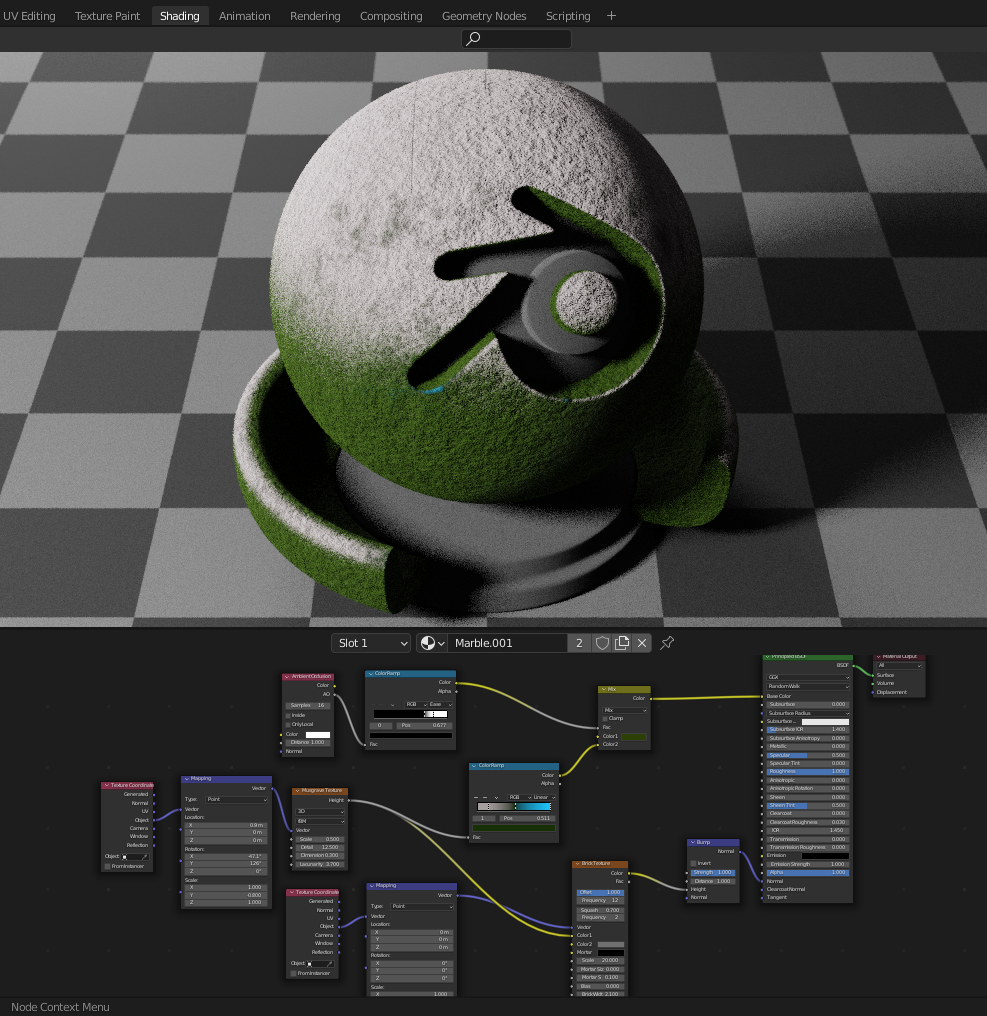Image resolution: width=987 pixels, height=1016 pixels.
Task: Adjust the Offset slider in Brick Texture
Action: coord(600,892)
